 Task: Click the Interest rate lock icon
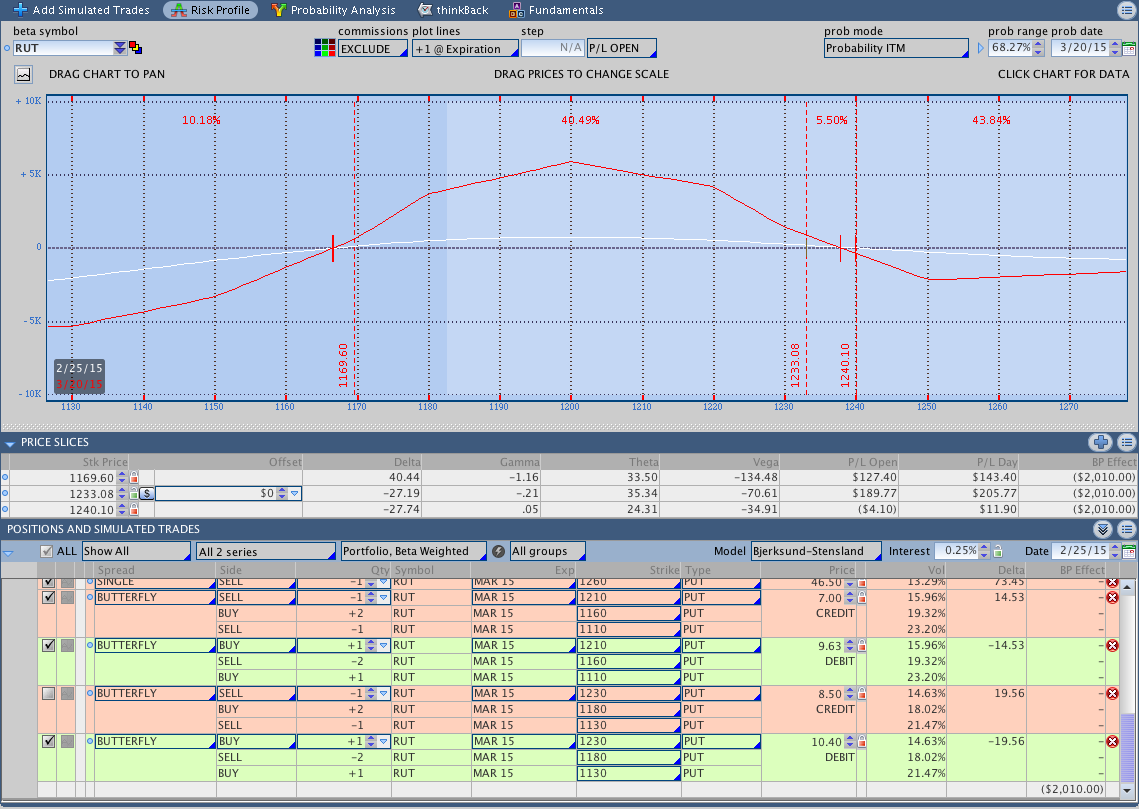pyautogui.click(x=996, y=551)
